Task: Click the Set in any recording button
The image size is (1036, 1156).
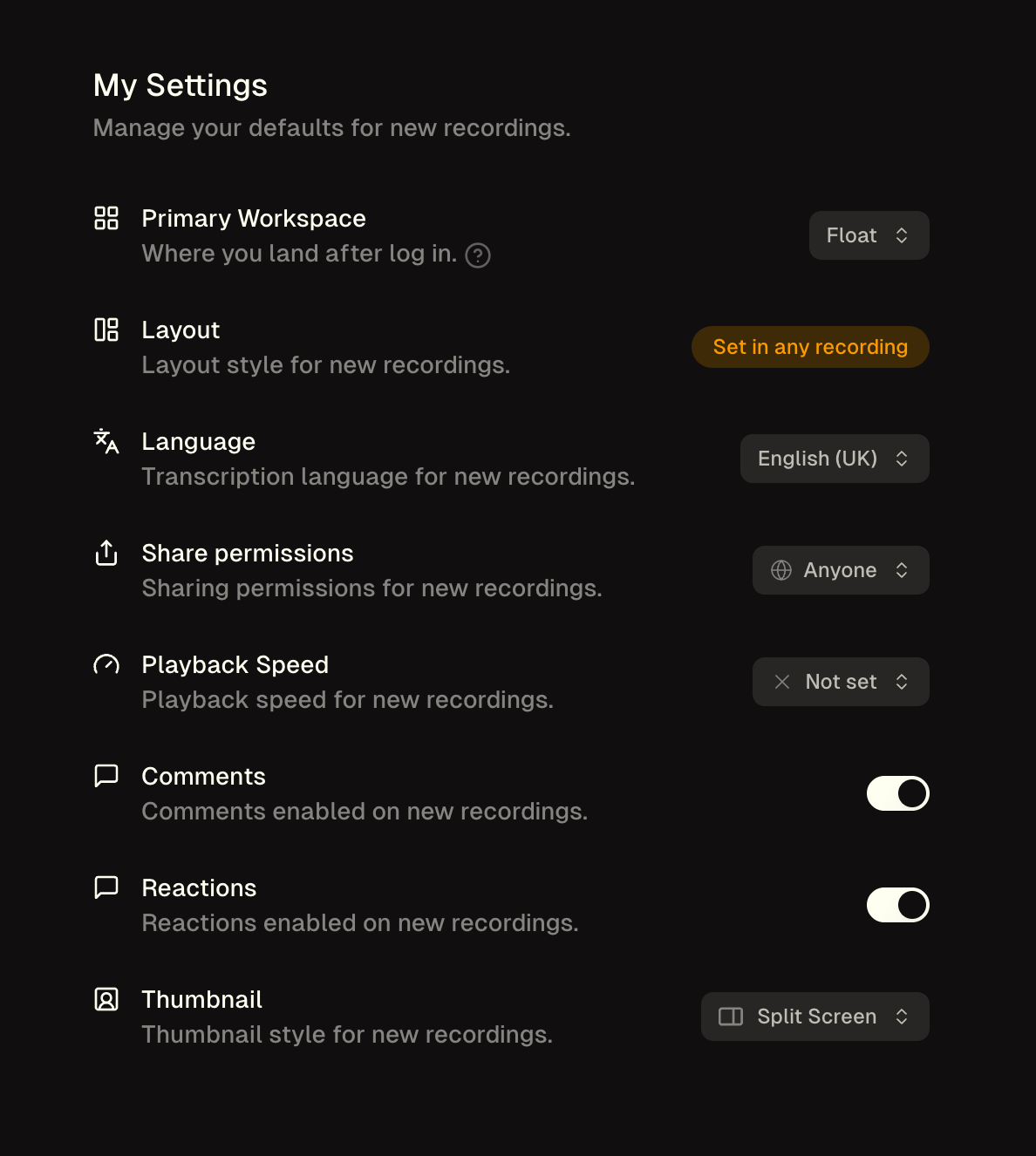Action: (810, 347)
